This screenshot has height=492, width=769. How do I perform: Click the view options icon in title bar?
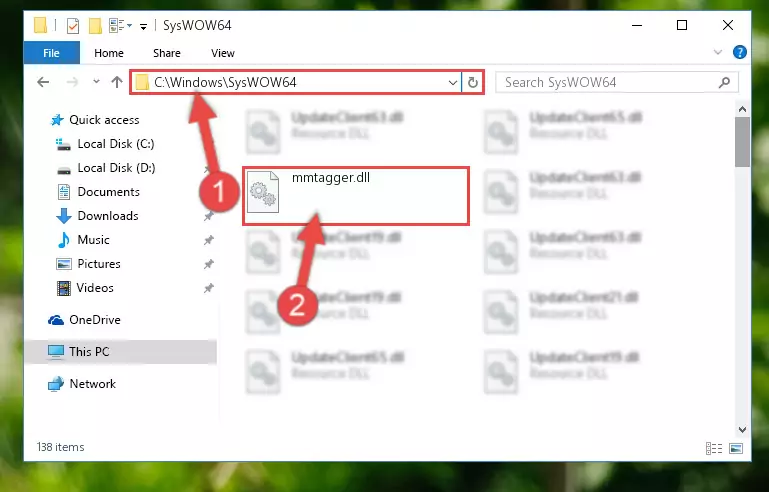point(117,25)
